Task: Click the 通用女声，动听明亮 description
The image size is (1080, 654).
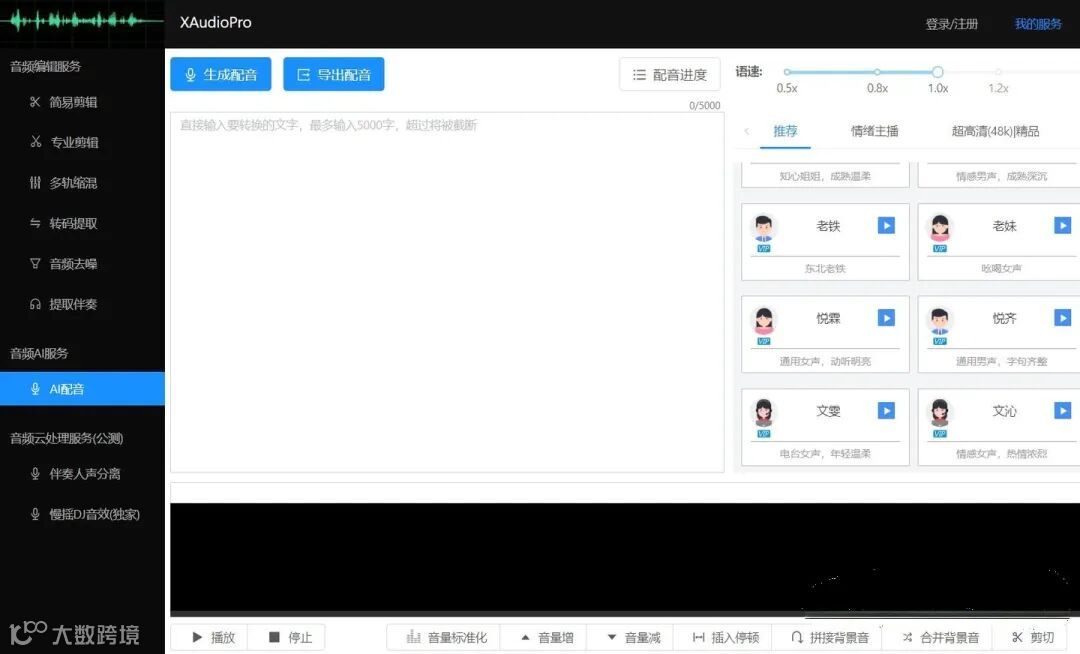Action: click(825, 361)
